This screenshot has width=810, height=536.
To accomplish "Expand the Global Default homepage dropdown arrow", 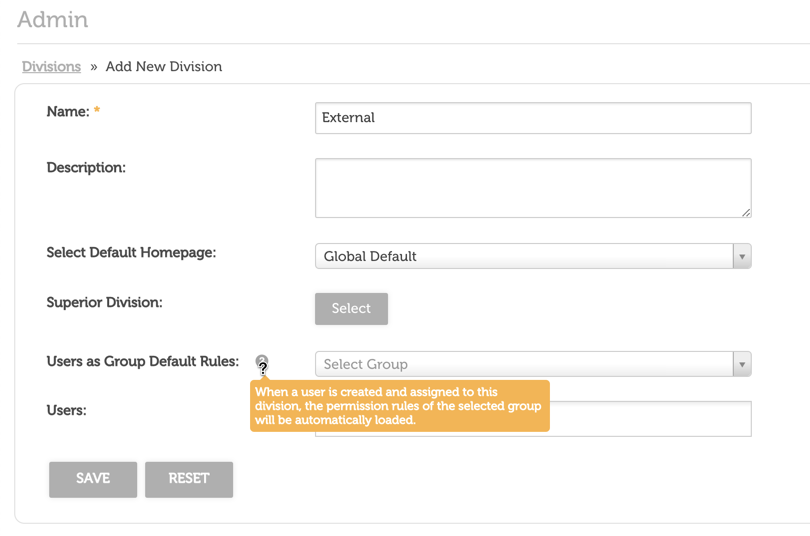I will [741, 257].
